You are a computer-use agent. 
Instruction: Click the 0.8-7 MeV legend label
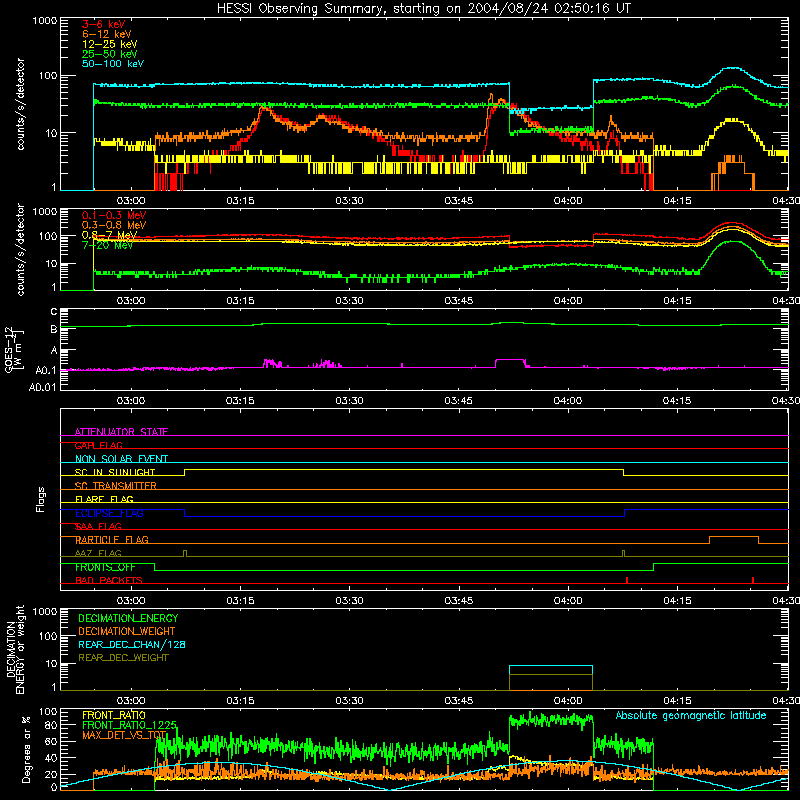[x=109, y=235]
